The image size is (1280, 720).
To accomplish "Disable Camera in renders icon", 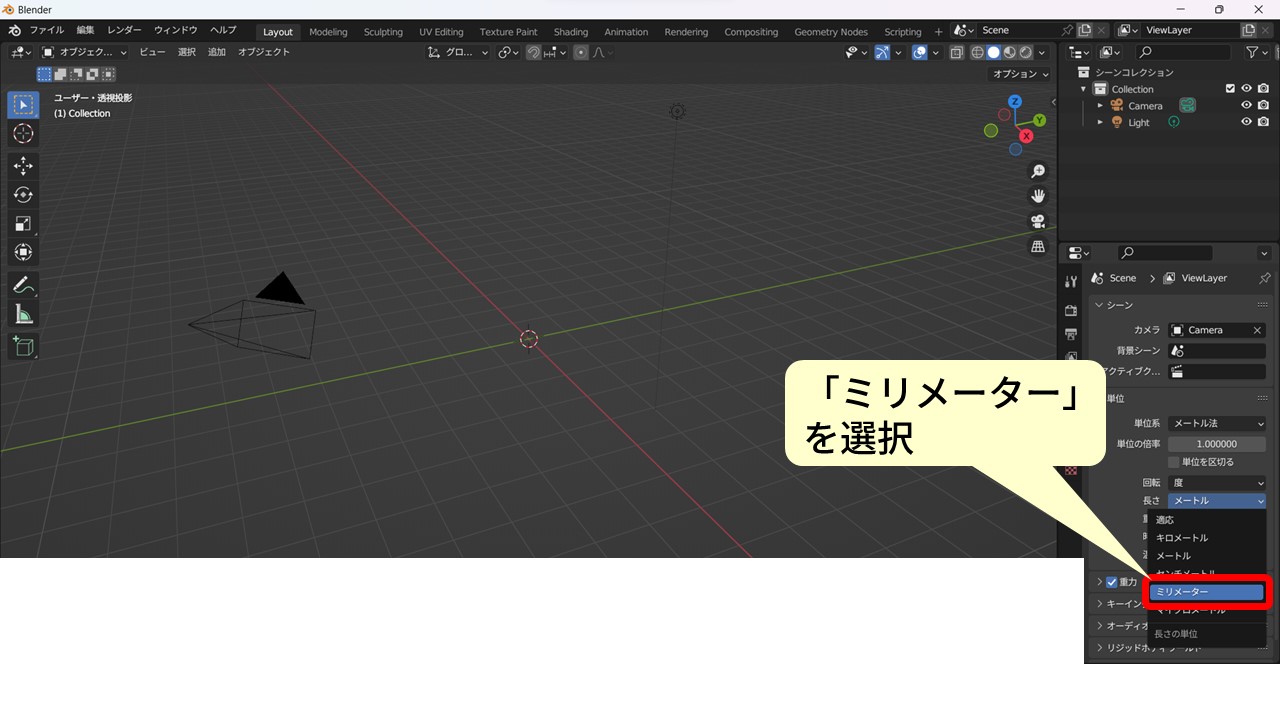I will pos(1264,105).
